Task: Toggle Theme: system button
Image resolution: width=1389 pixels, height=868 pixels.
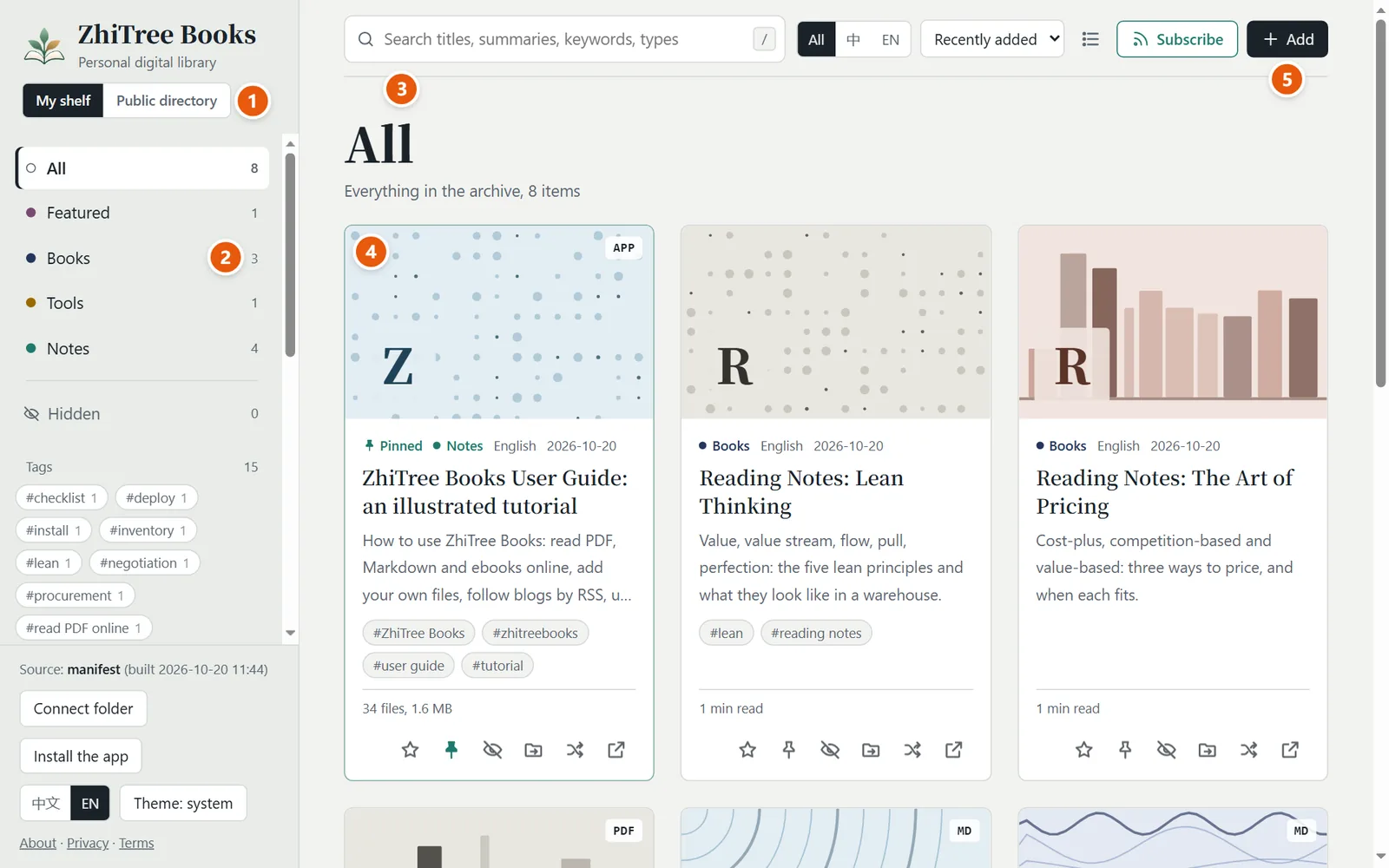Action: 183,804
